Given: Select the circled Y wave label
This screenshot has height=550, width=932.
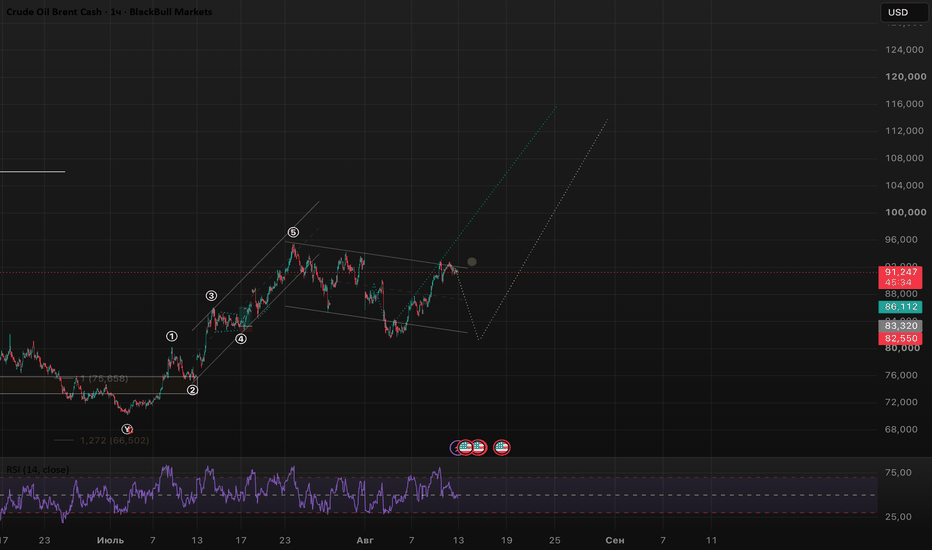Looking at the screenshot, I should [127, 429].
